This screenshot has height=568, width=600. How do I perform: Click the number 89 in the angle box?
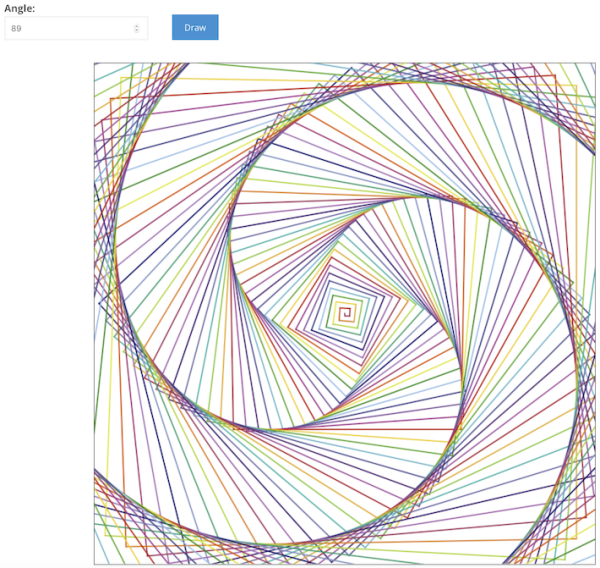[x=17, y=29]
